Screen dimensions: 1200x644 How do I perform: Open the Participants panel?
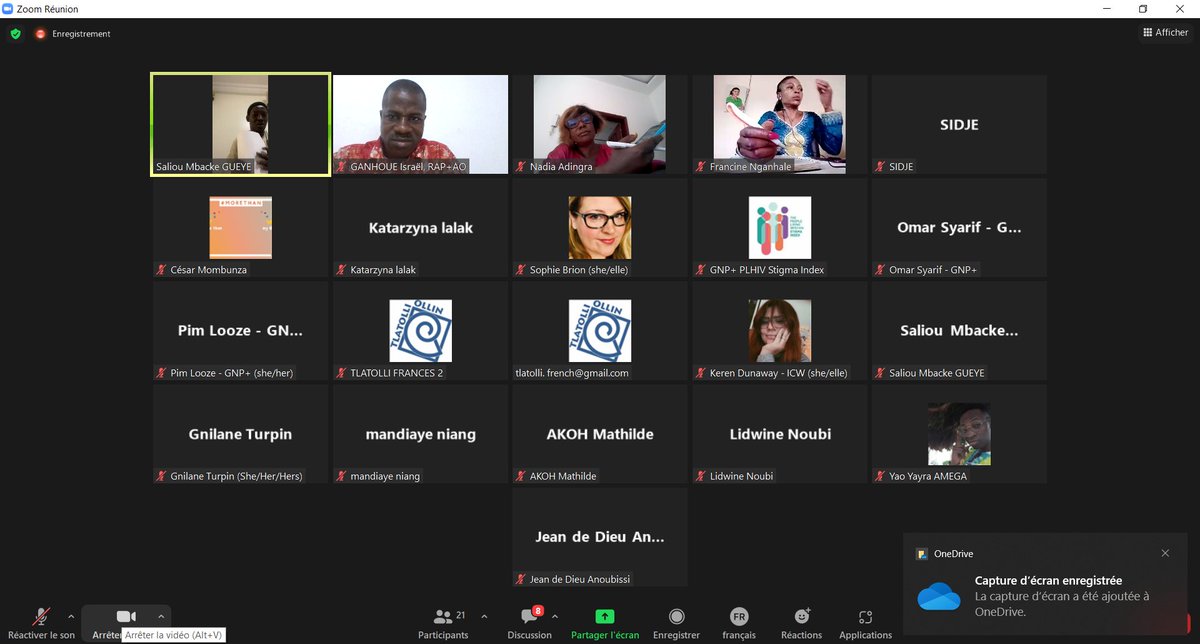443,622
